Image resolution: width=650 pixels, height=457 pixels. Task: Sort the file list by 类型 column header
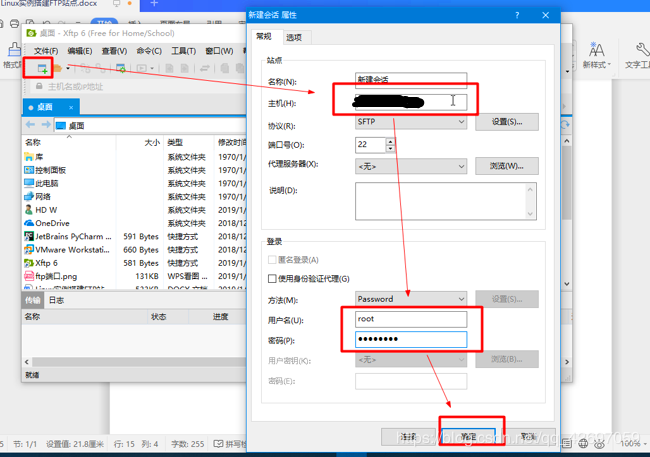[189, 142]
